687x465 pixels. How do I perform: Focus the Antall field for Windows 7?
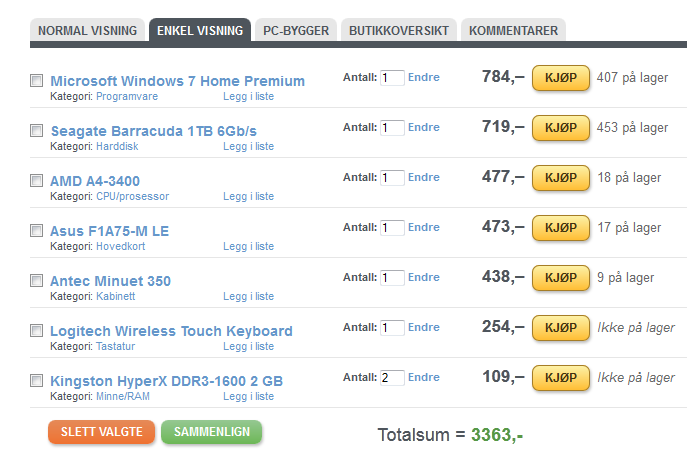point(392,78)
